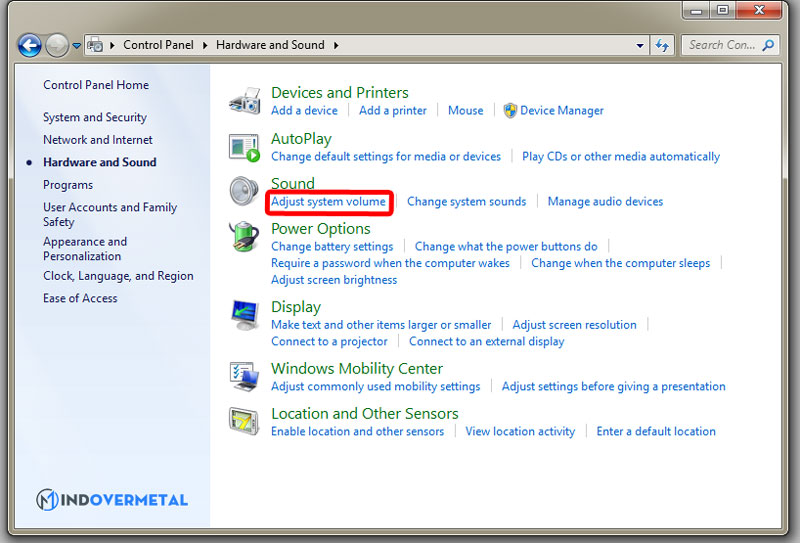This screenshot has width=800, height=543.
Task: Open Network and Internet category
Action: pyautogui.click(x=98, y=140)
